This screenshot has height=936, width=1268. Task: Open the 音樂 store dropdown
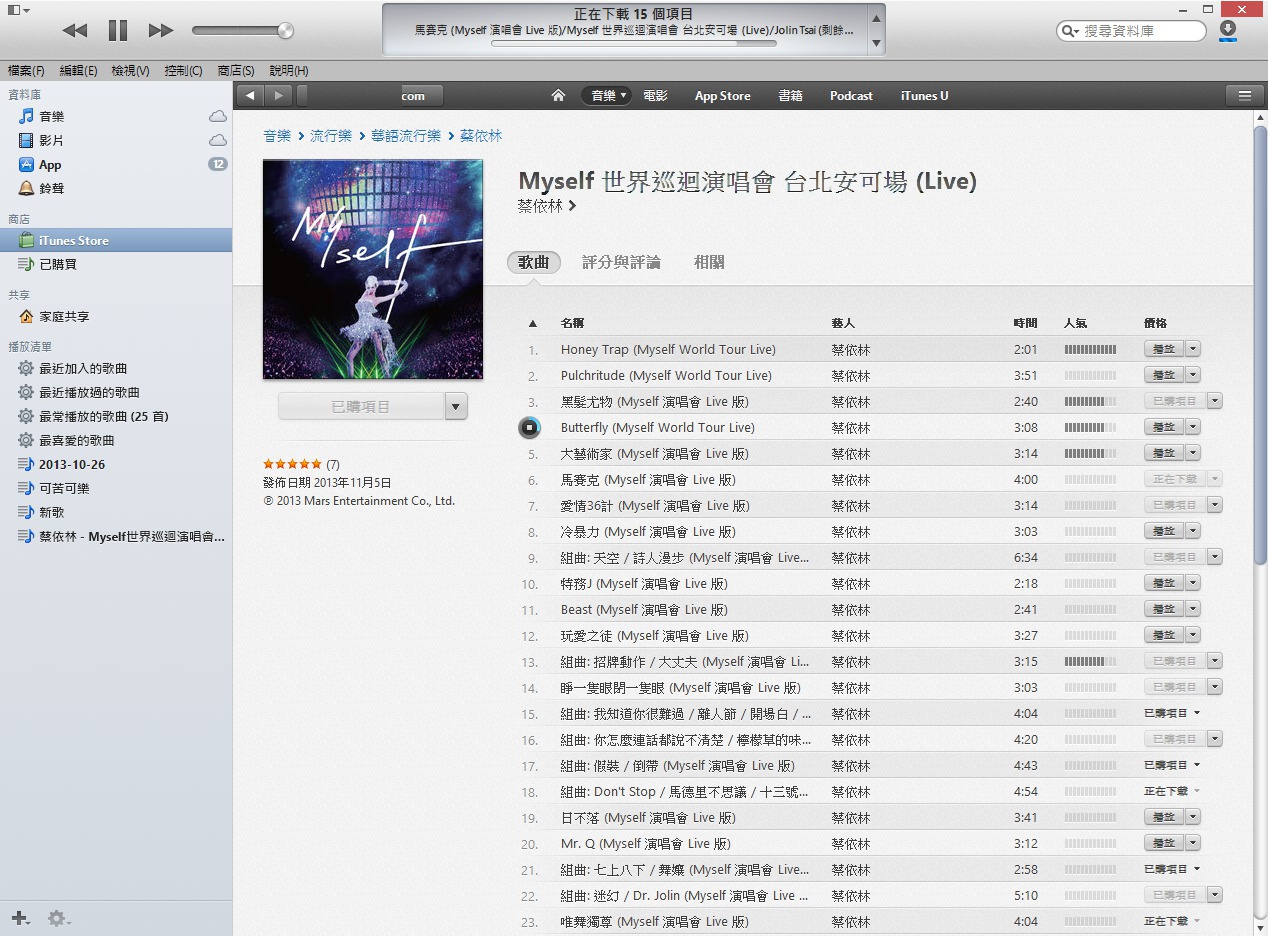coord(606,96)
